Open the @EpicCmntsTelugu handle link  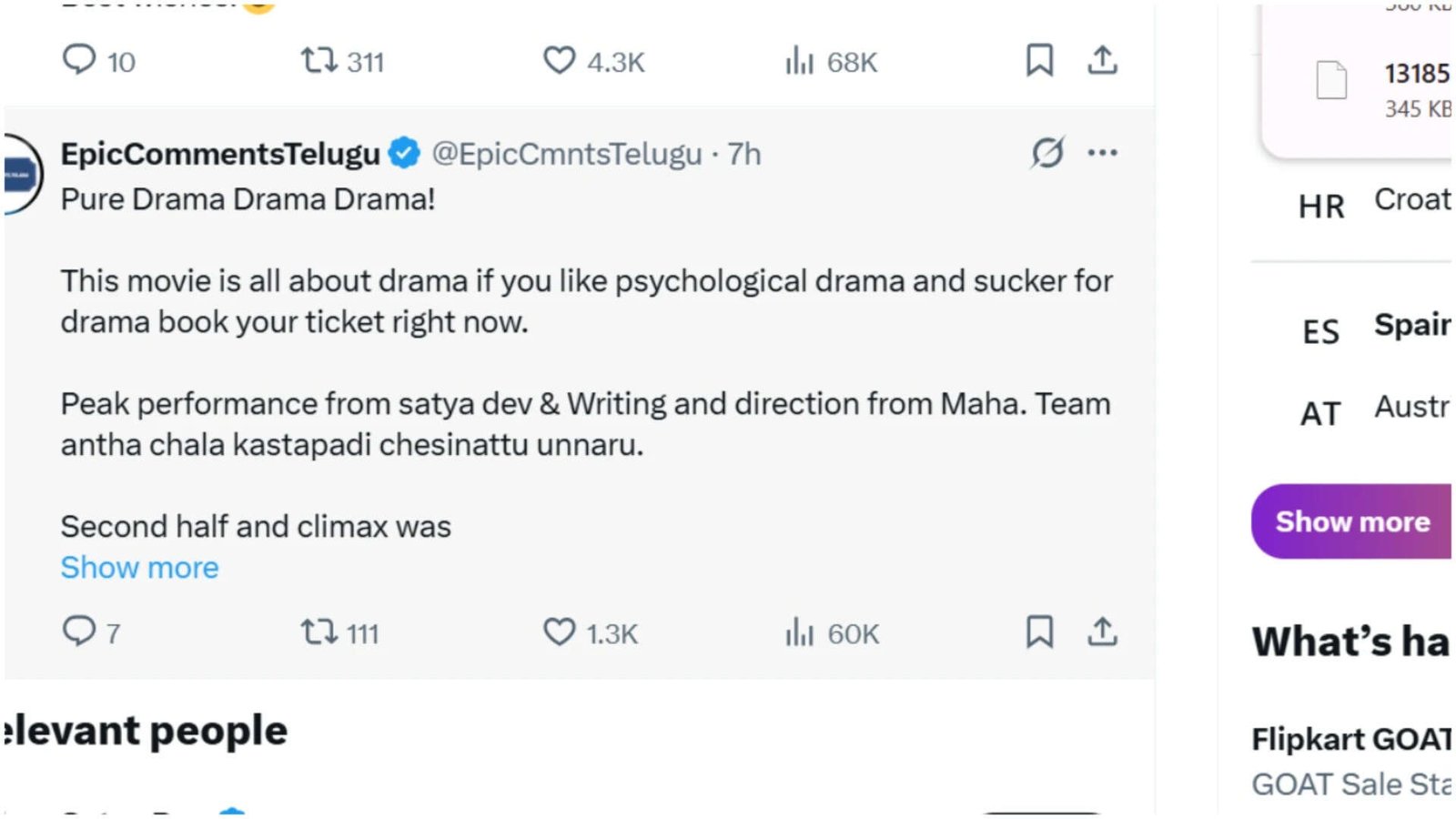[x=566, y=154]
